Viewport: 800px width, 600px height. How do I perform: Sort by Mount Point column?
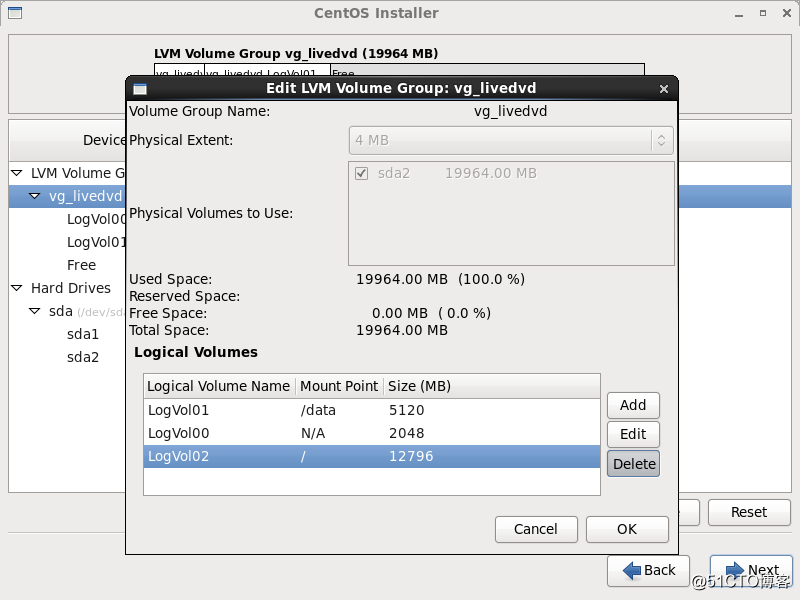339,386
